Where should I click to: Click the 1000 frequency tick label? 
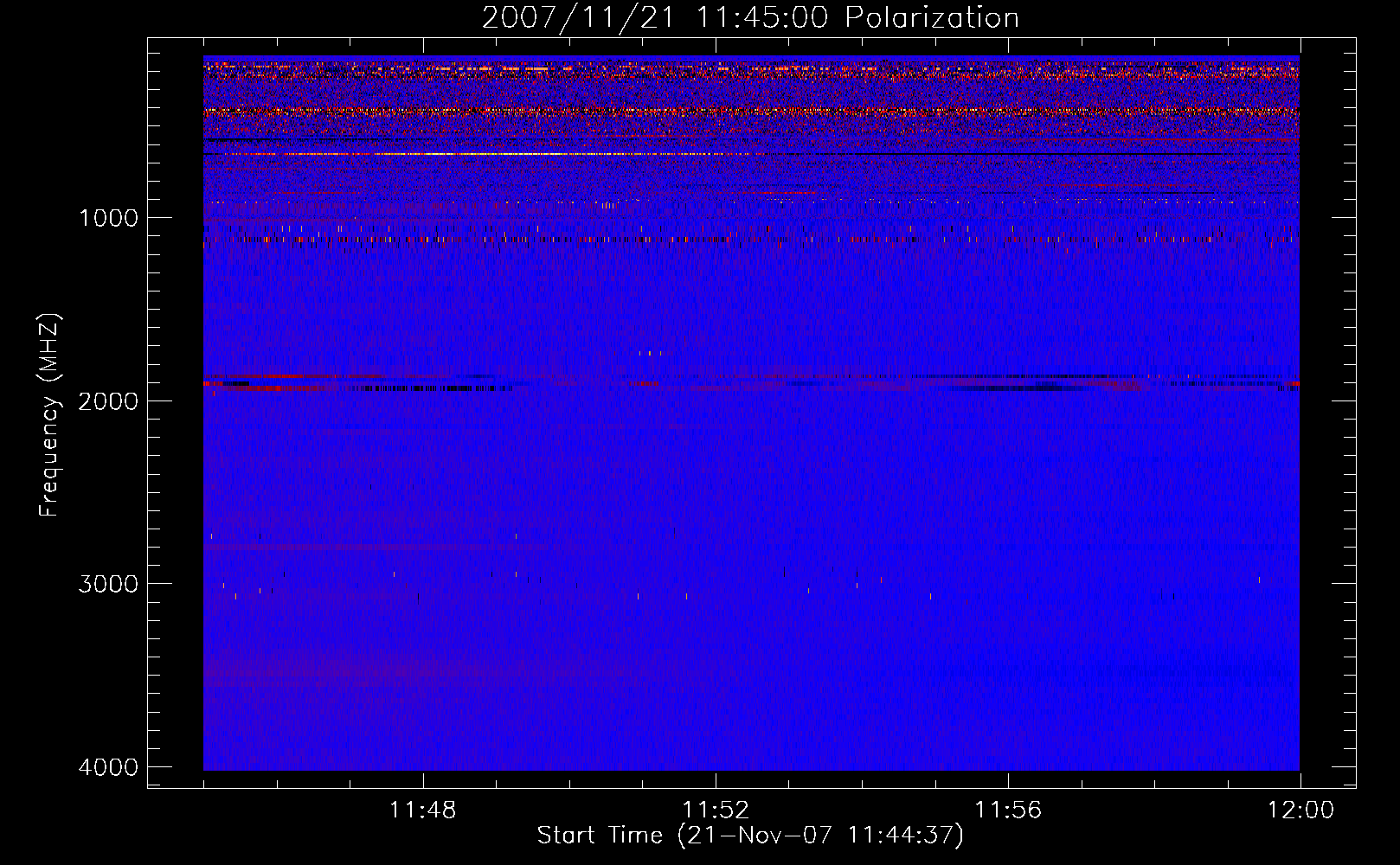(108, 217)
